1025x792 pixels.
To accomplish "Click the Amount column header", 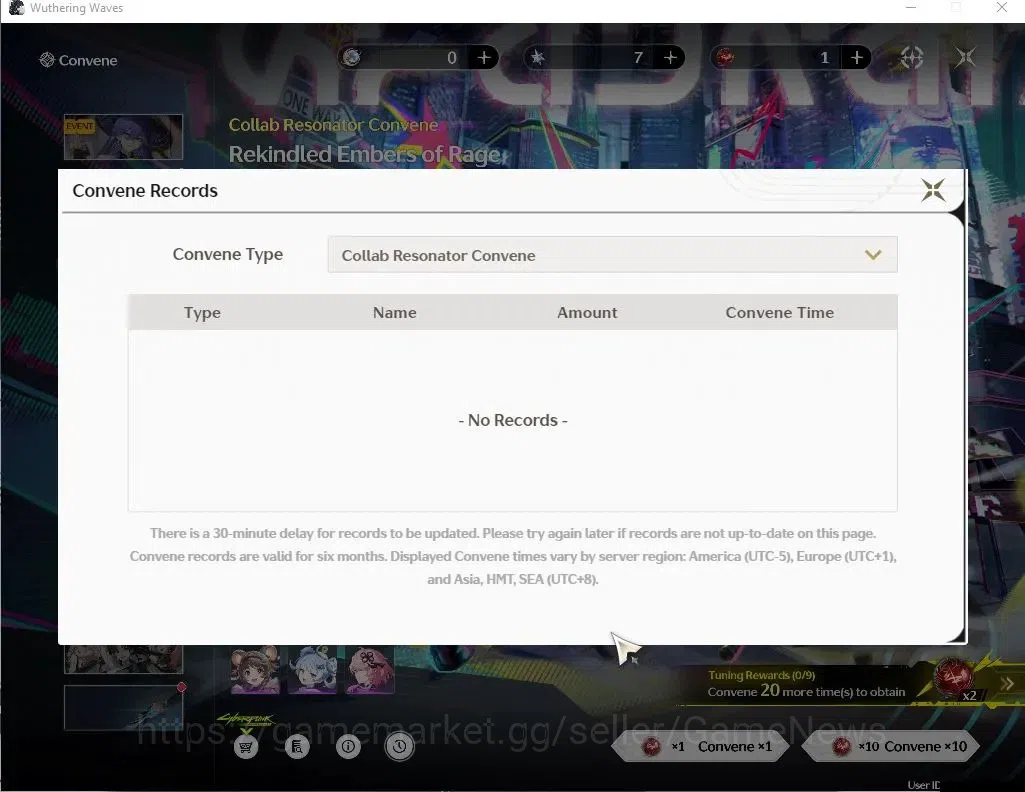I will click(587, 313).
